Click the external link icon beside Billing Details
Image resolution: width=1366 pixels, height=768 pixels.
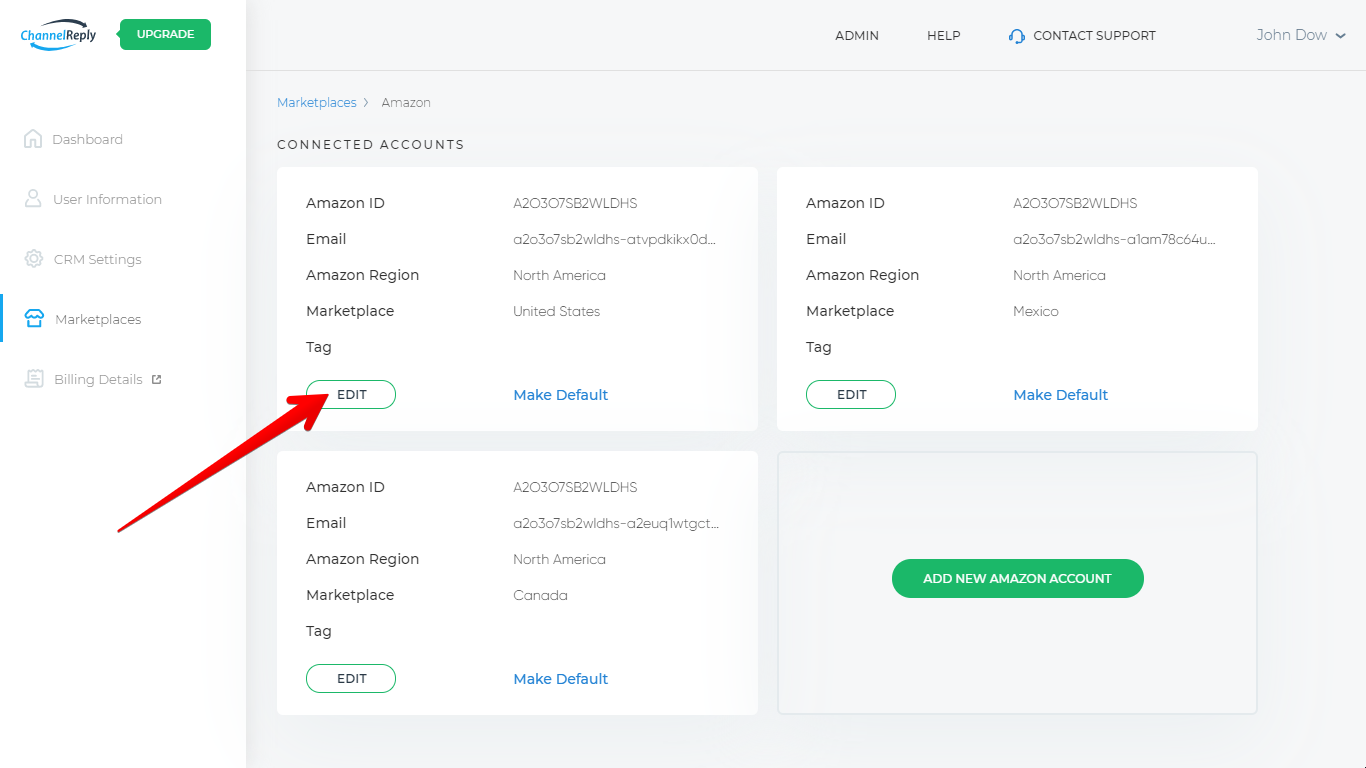coord(156,379)
